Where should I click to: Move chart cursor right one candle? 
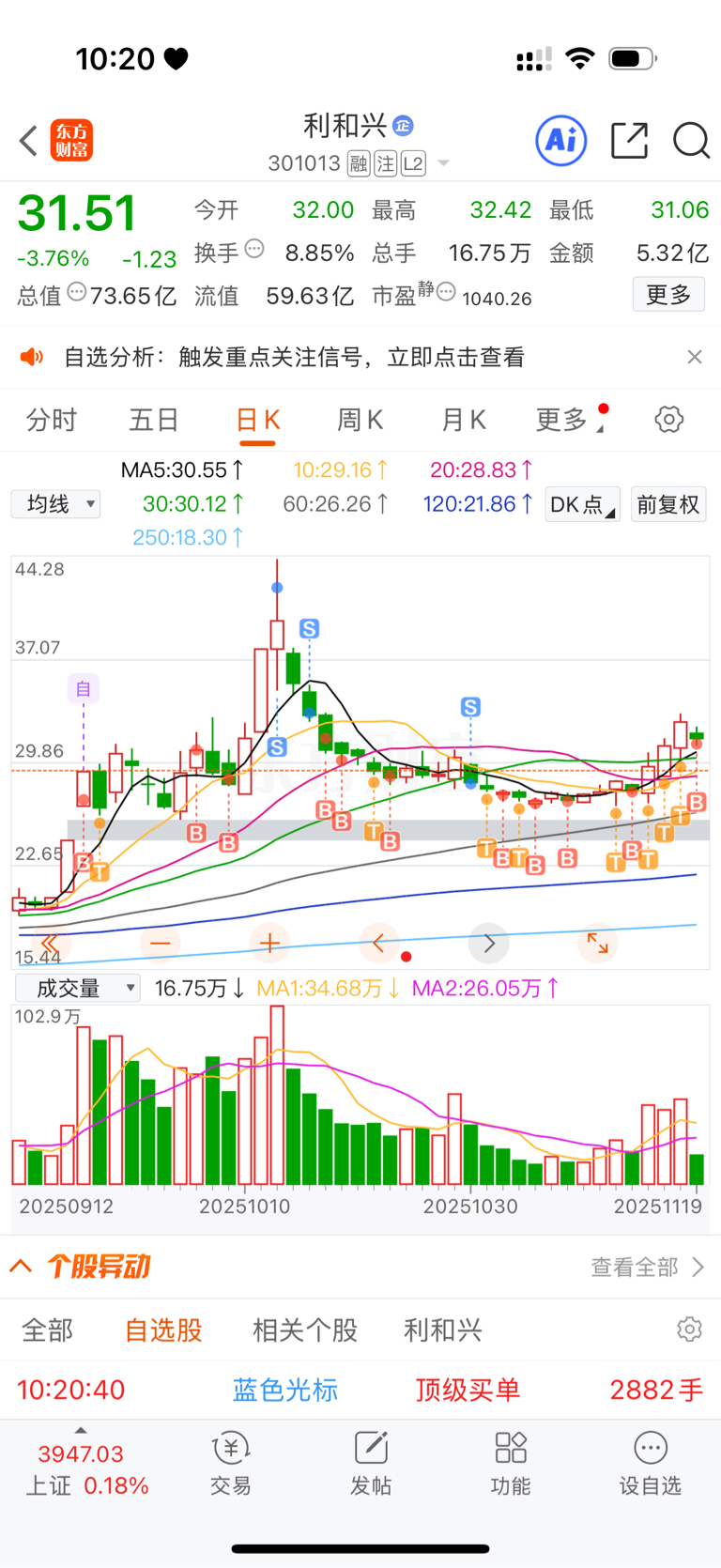coord(489,943)
